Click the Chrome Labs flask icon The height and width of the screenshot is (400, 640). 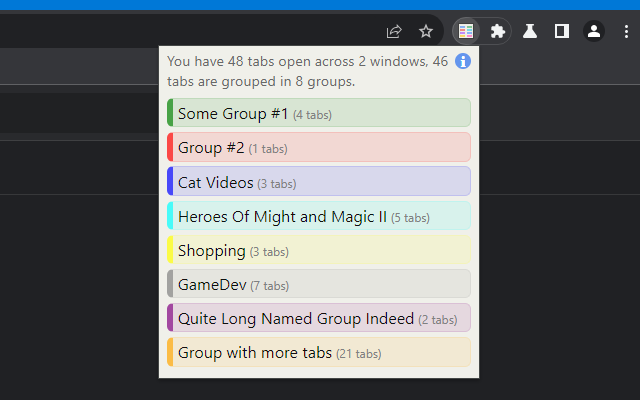530,31
